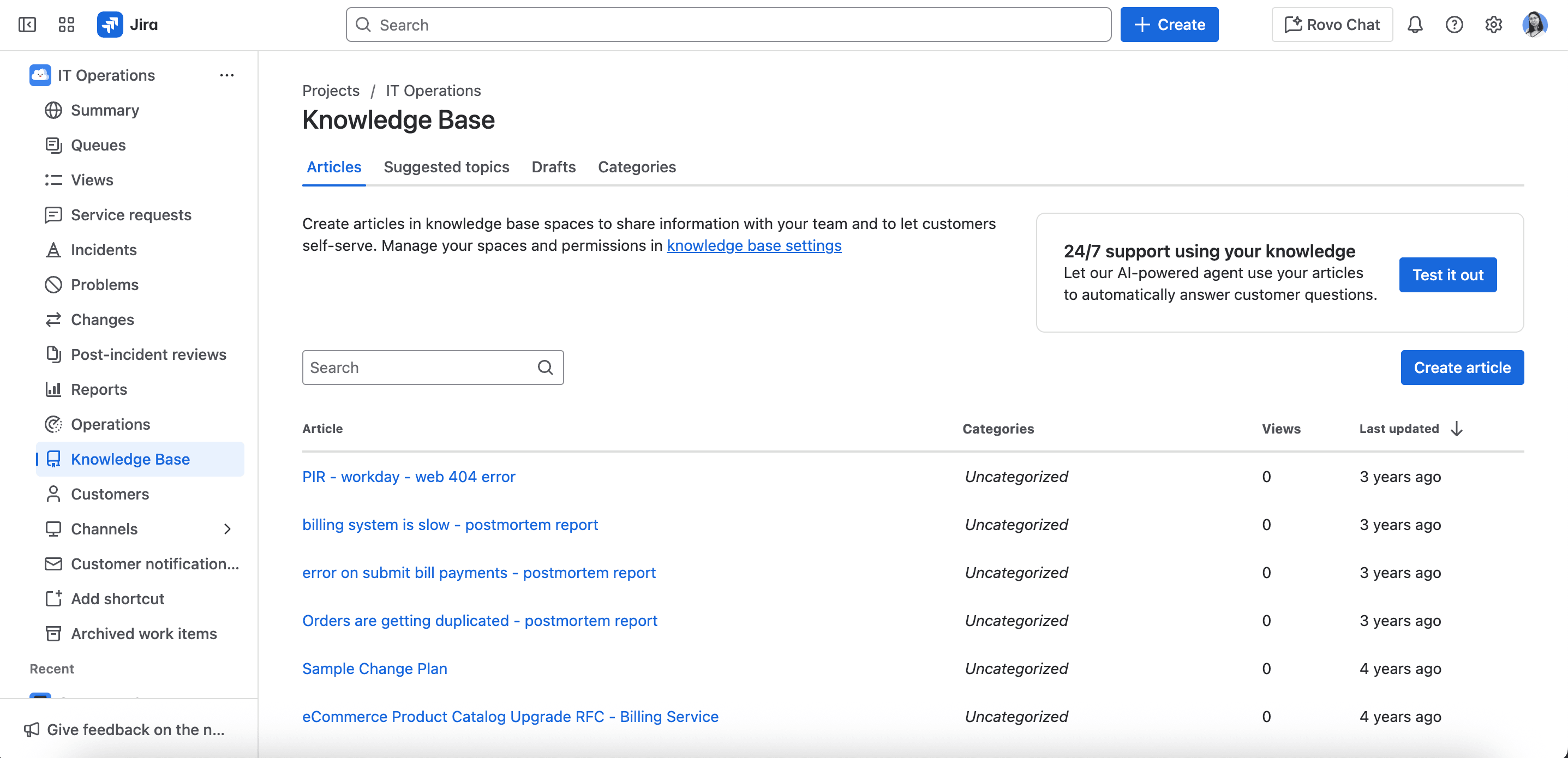Open the Incidents sidebar item

104,249
